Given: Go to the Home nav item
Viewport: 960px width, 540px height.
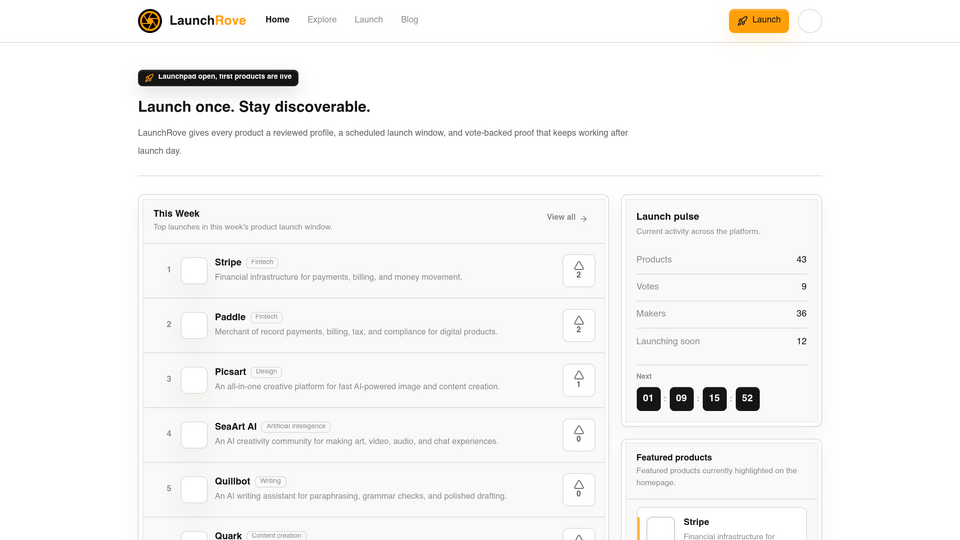Looking at the screenshot, I should pos(277,20).
